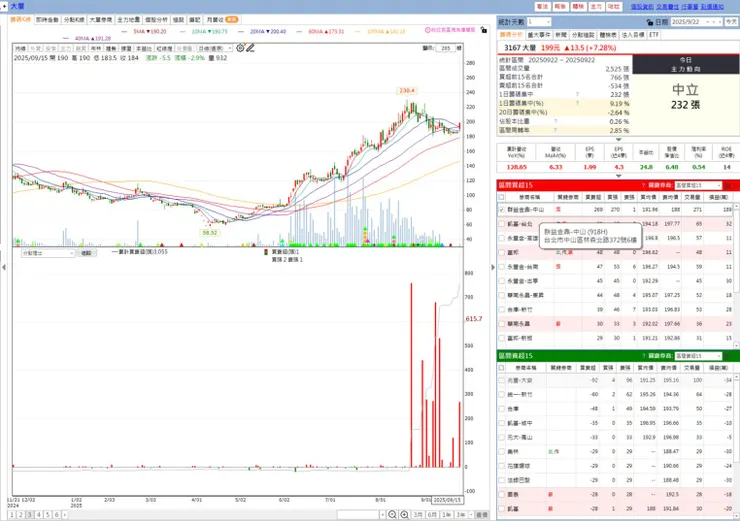The height and width of the screenshot is (521, 740).
Task: Click the pink circle hint icon
Action: click(428, 30)
